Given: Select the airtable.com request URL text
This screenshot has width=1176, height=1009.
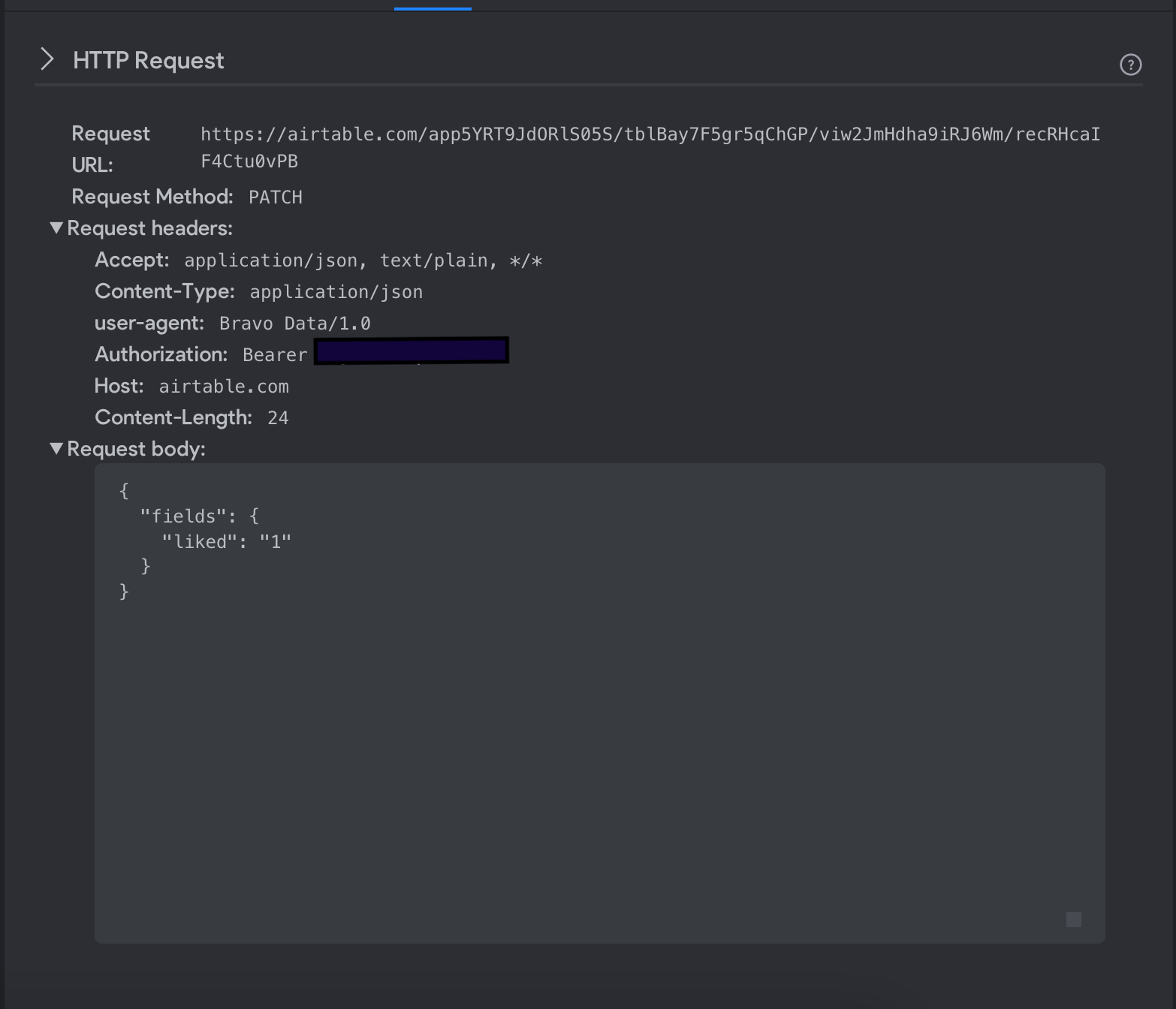Looking at the screenshot, I should click(650, 148).
